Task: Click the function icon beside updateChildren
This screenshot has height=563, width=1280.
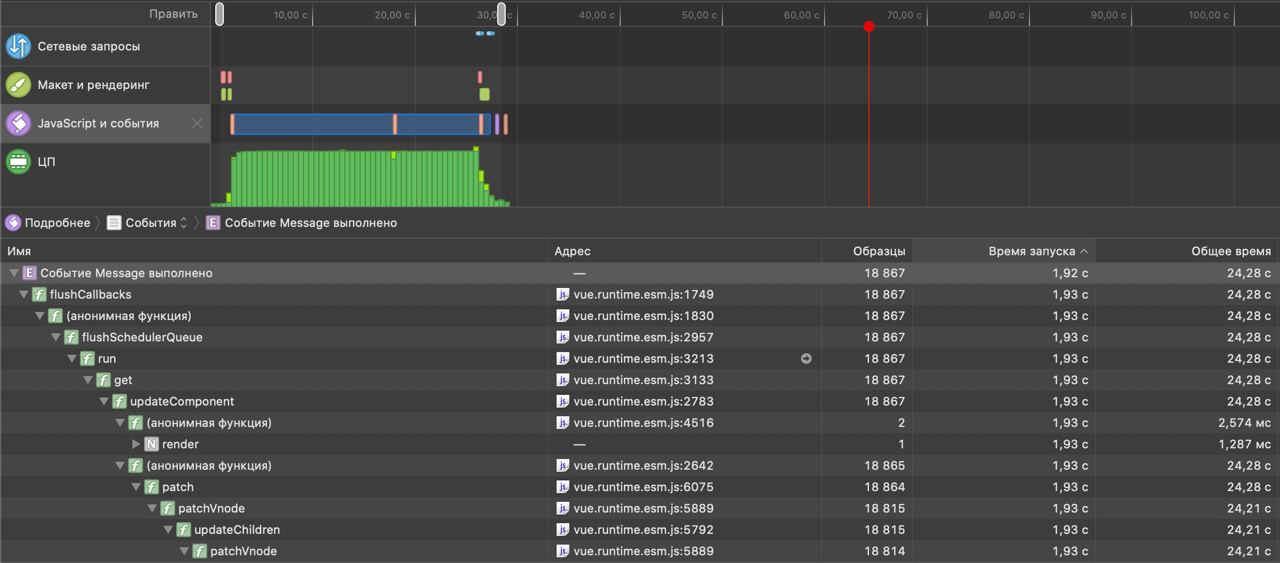Action: tap(183, 530)
